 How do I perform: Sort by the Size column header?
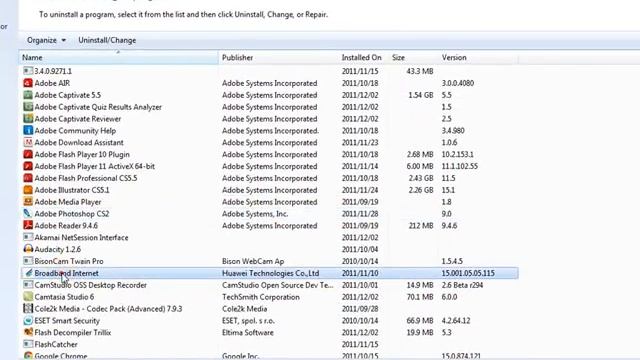(x=413, y=58)
